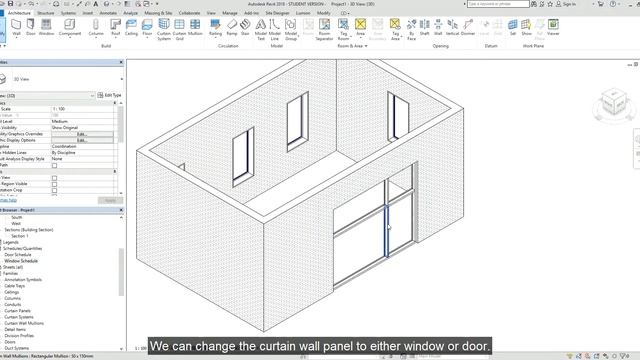640x360 pixels.
Task: Select the Door tool
Action: pos(31,28)
